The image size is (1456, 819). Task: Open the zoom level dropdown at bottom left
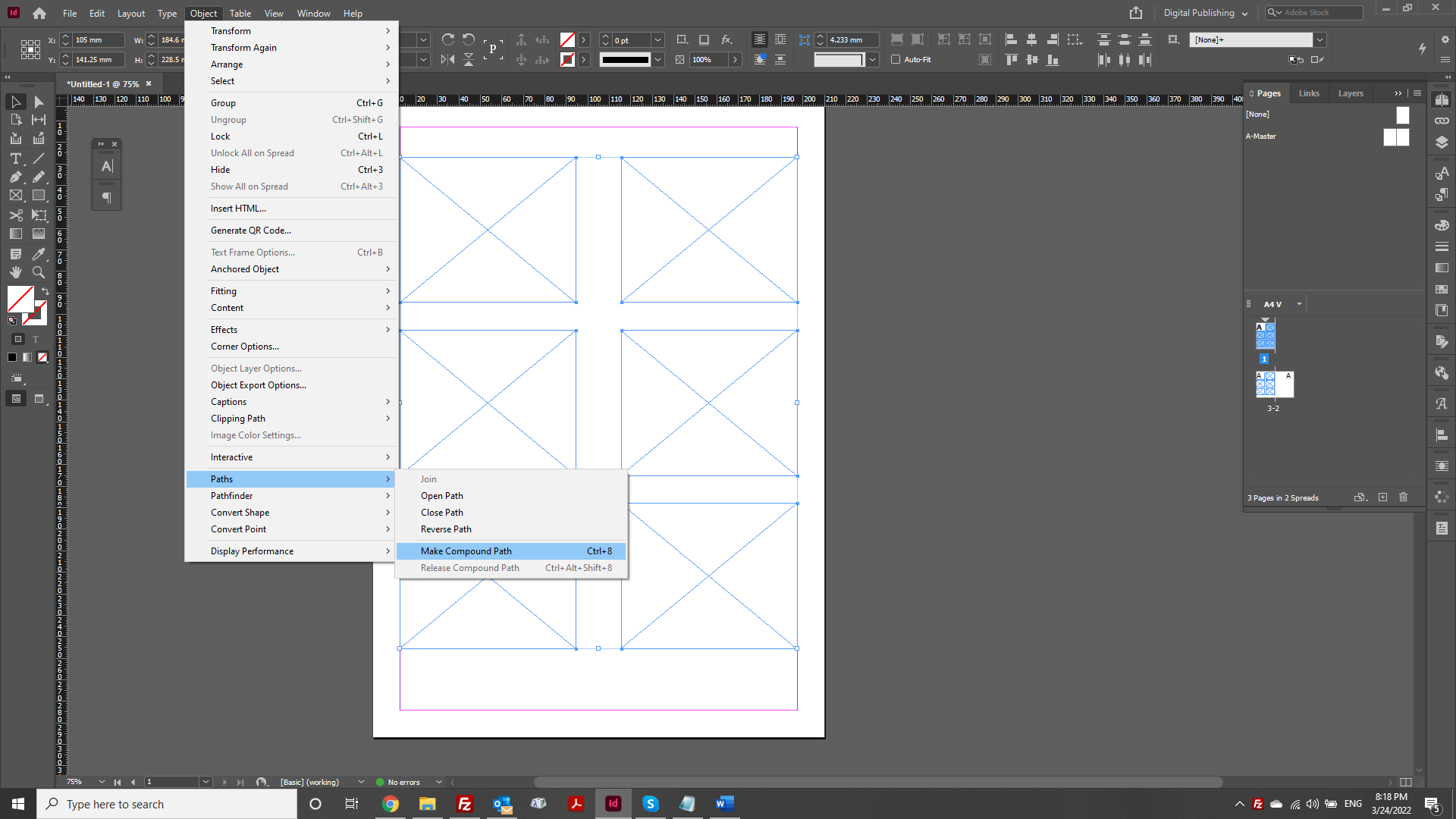tap(102, 781)
